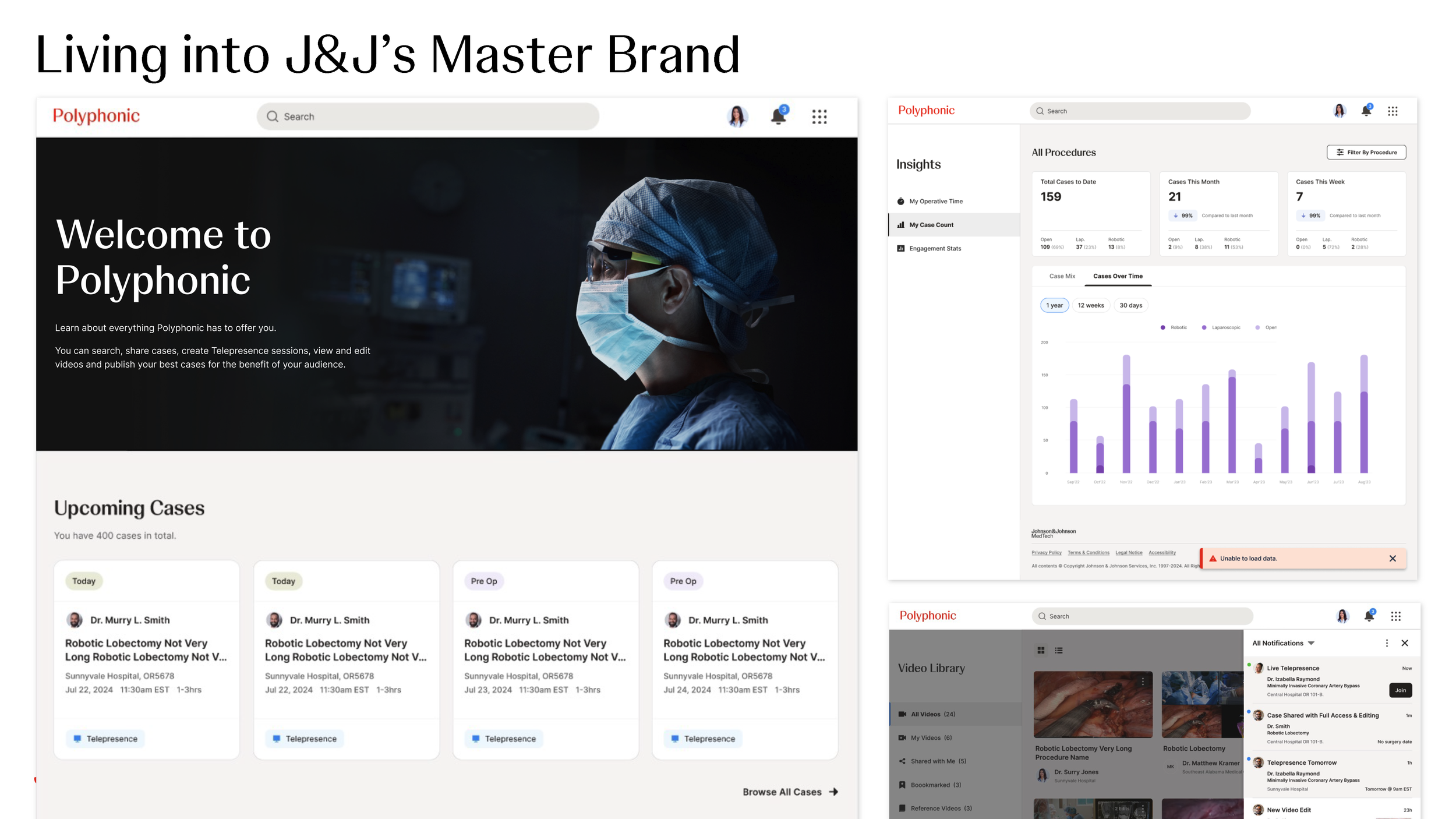This screenshot has height=819, width=1456.
Task: Dismiss the 'Unable to load data' alert
Action: pyautogui.click(x=1393, y=558)
